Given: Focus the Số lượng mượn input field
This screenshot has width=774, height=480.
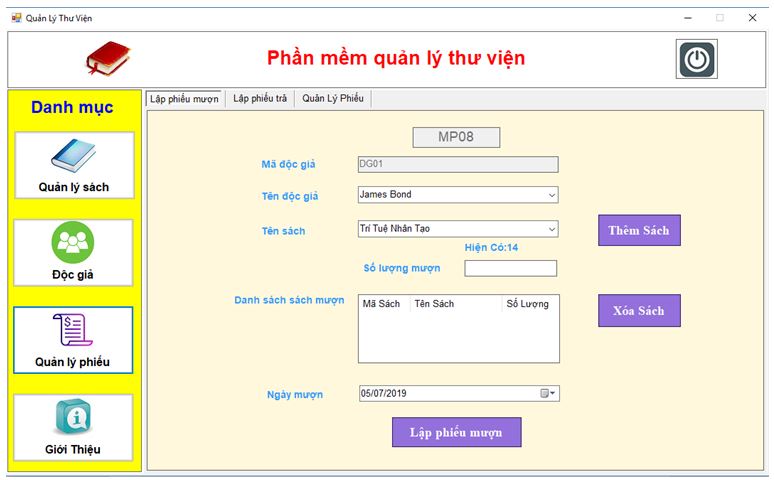Looking at the screenshot, I should [510, 269].
